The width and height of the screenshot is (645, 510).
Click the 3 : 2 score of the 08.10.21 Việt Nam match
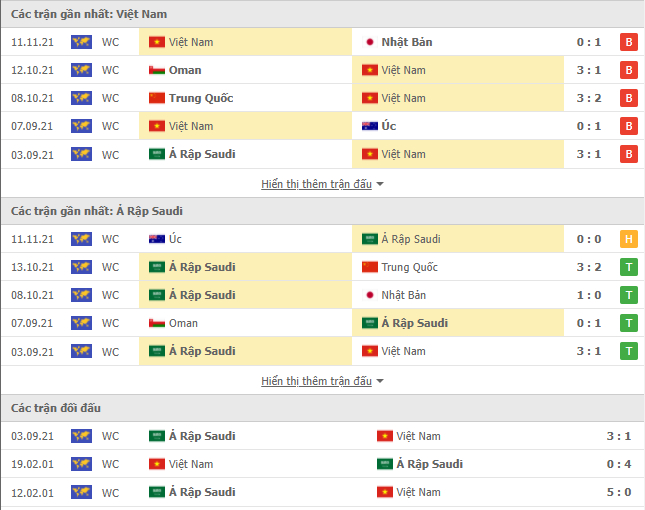tap(588, 98)
